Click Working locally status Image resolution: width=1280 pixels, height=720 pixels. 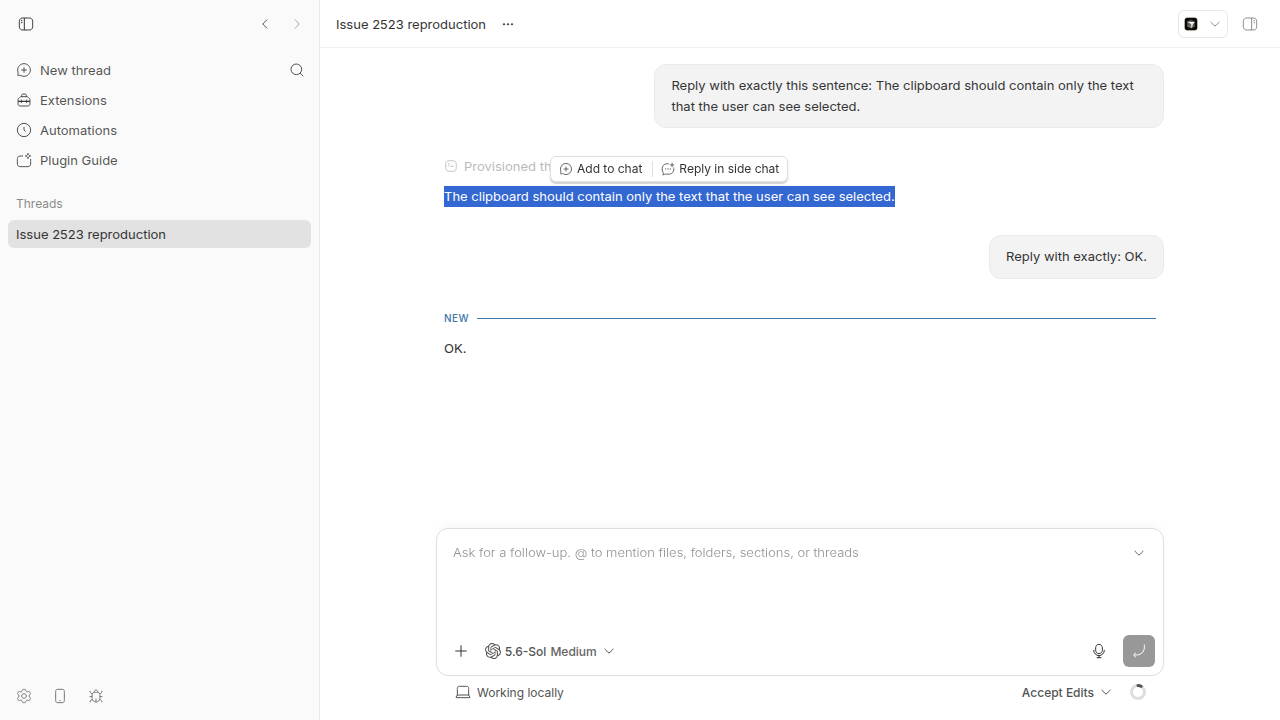point(510,692)
